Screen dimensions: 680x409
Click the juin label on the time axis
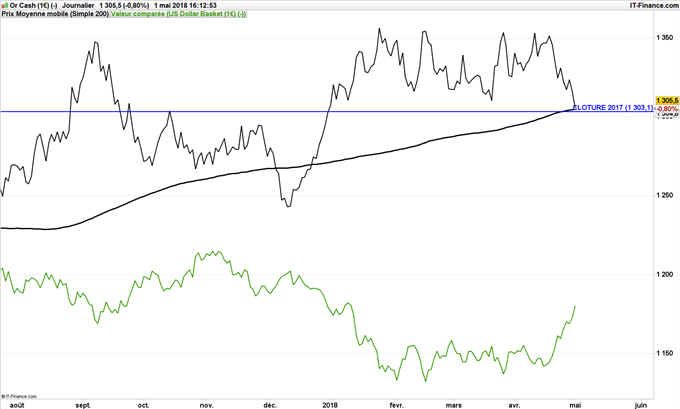click(x=641, y=405)
